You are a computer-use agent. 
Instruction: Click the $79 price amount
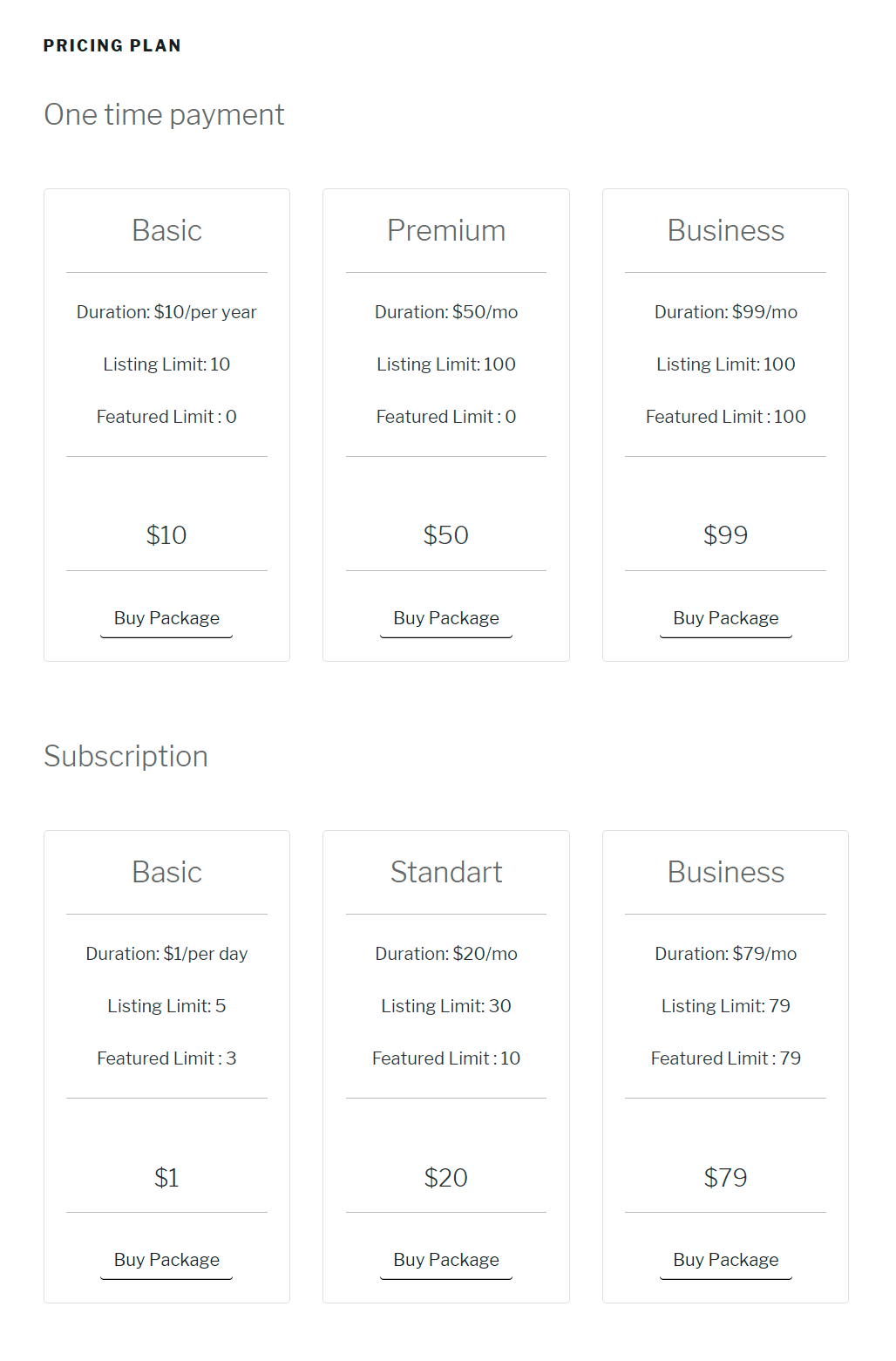725,1178
